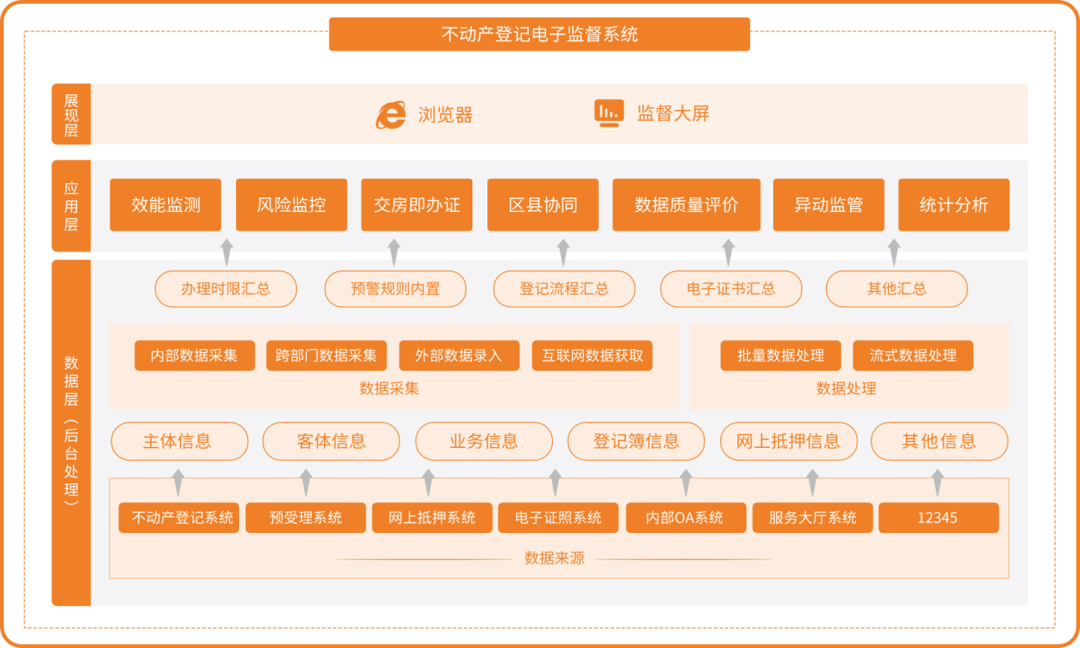Select 批量数据处理 box
This screenshot has height=648, width=1080.
click(x=780, y=355)
